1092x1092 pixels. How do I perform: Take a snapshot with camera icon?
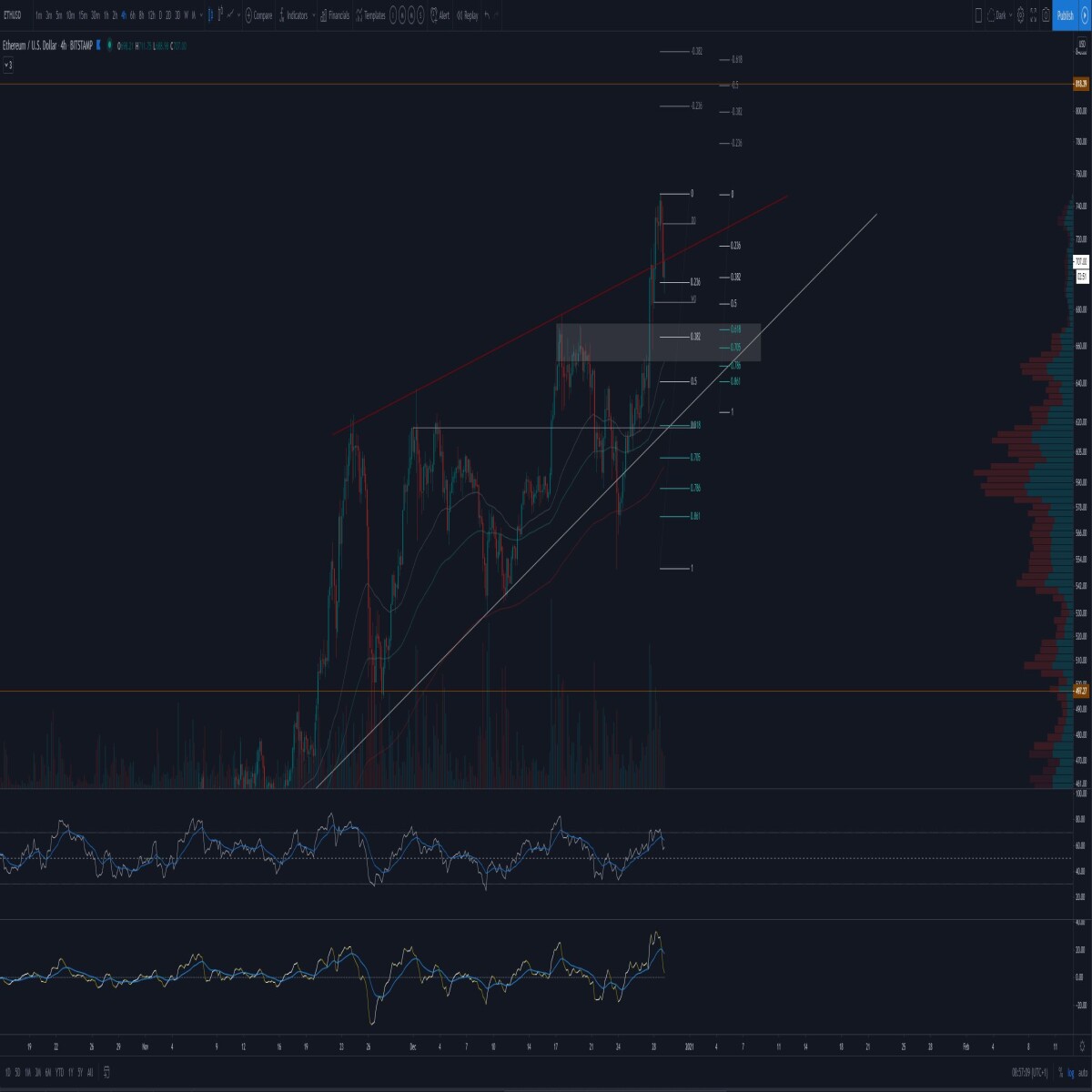[x=1046, y=15]
